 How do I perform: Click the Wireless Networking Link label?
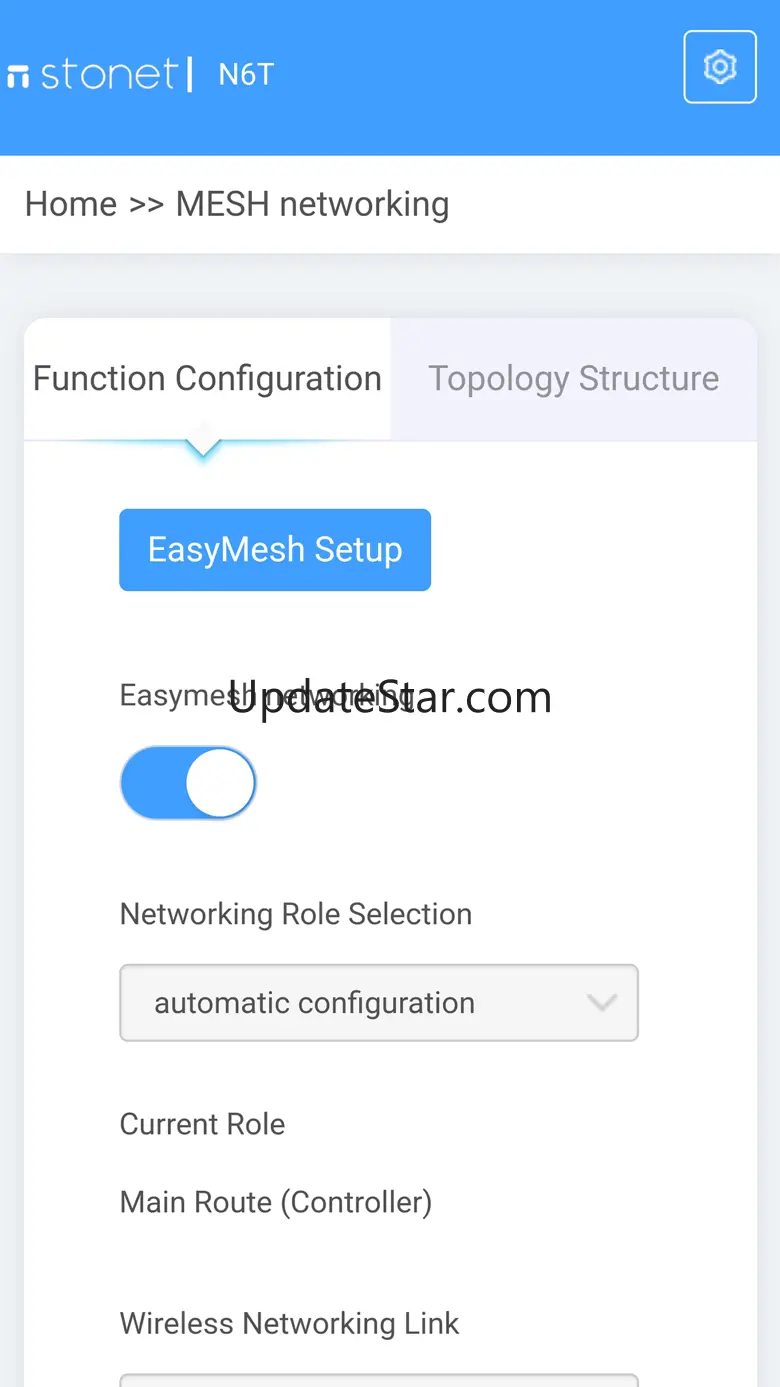[289, 1324]
